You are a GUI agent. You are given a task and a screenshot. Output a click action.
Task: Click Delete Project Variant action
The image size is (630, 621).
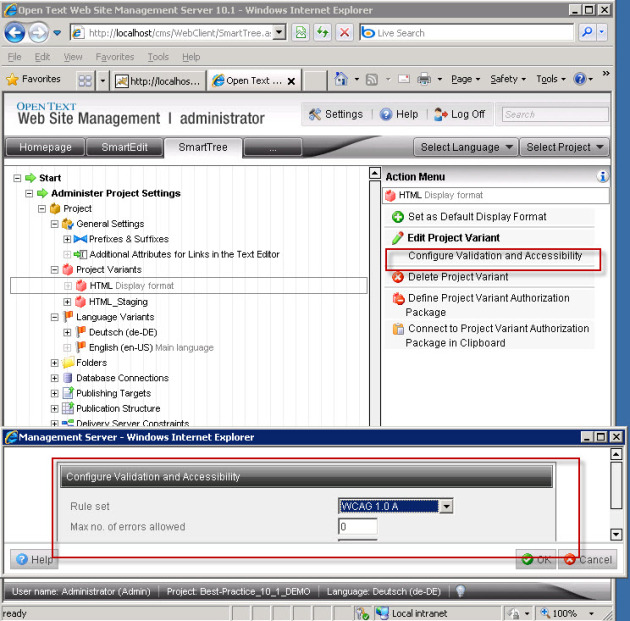pyautogui.click(x=458, y=277)
